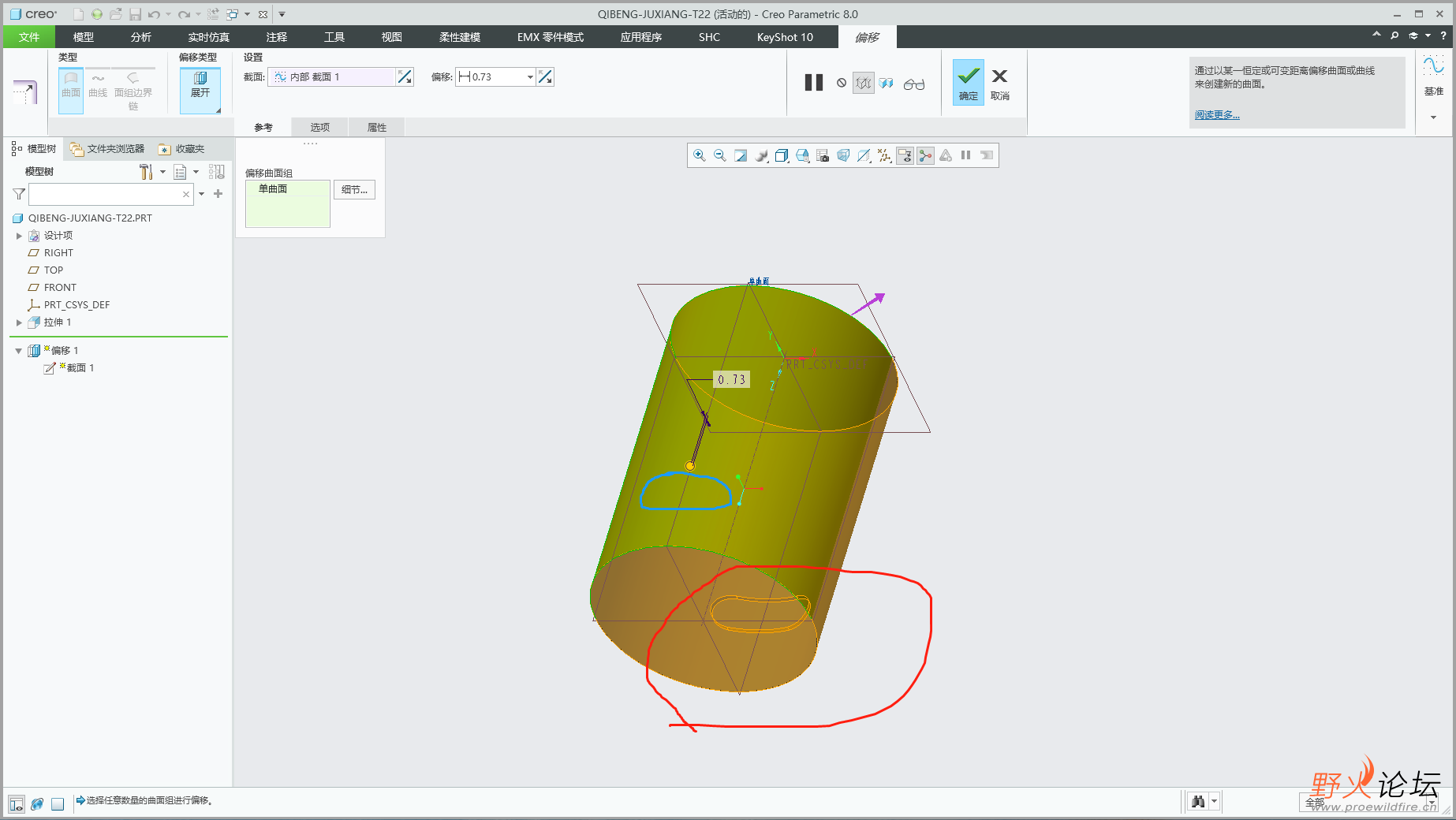Click the section edit icon beside 内部 截面 1

coord(405,76)
